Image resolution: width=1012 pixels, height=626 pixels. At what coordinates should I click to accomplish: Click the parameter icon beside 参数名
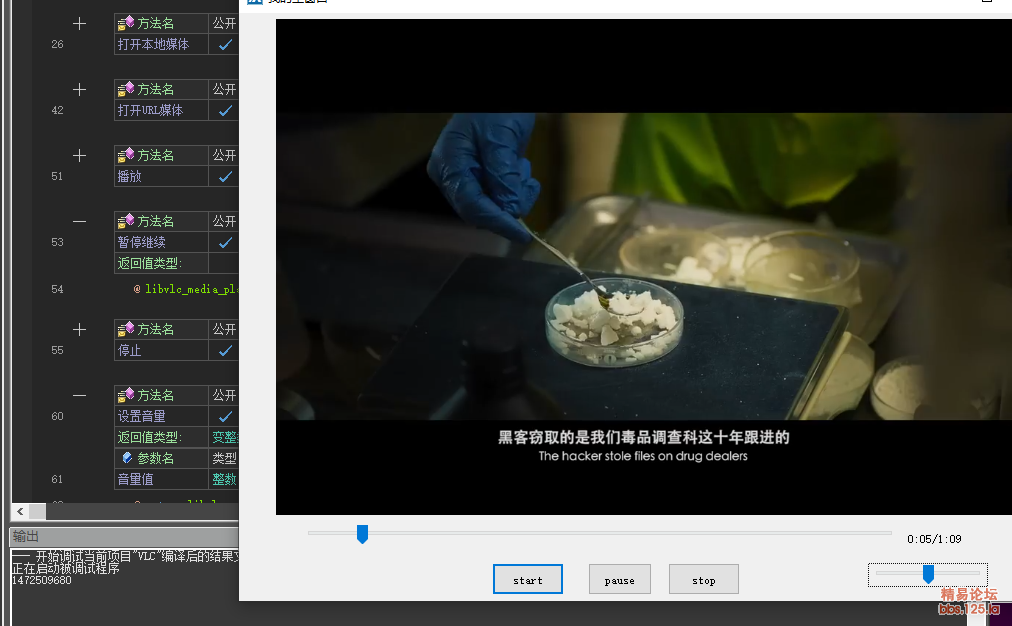(x=127, y=458)
